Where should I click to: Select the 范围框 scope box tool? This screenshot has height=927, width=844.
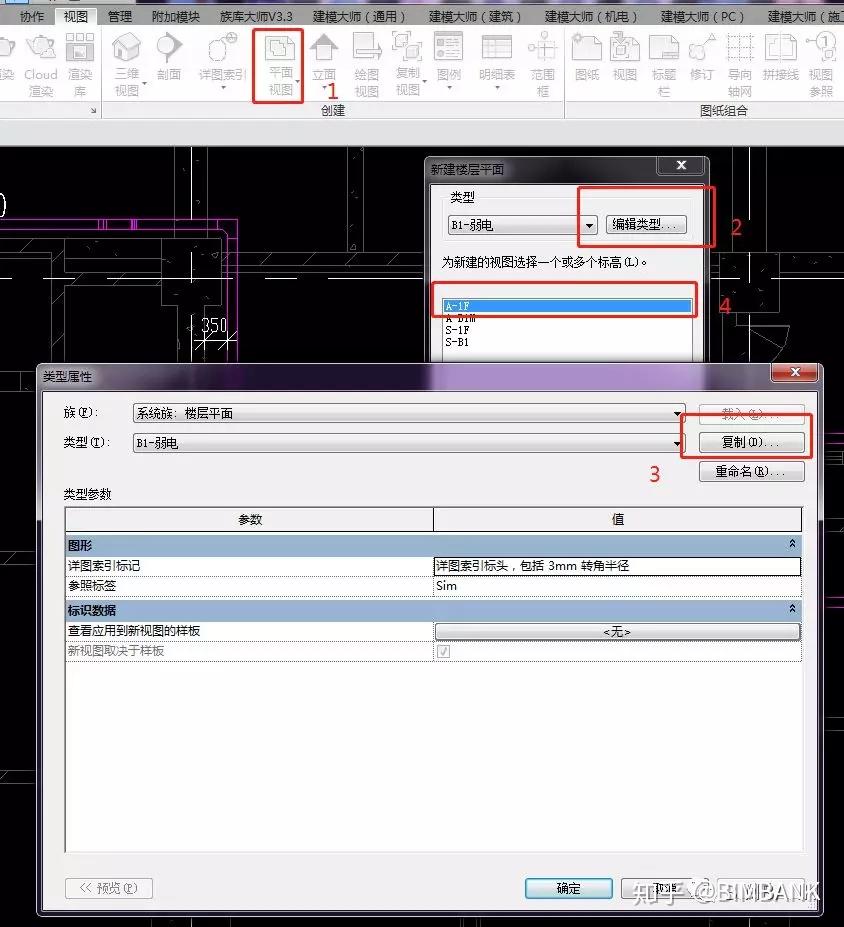coord(542,64)
